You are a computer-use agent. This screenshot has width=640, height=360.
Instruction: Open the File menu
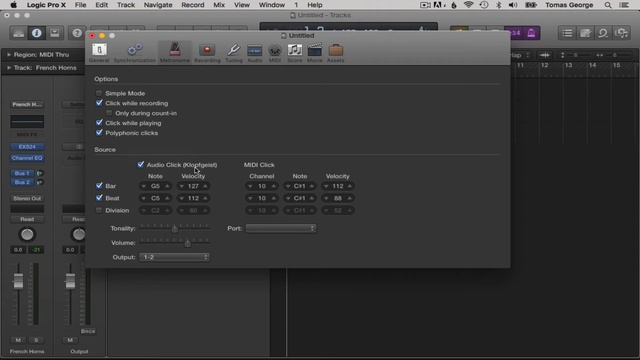tap(80, 5)
